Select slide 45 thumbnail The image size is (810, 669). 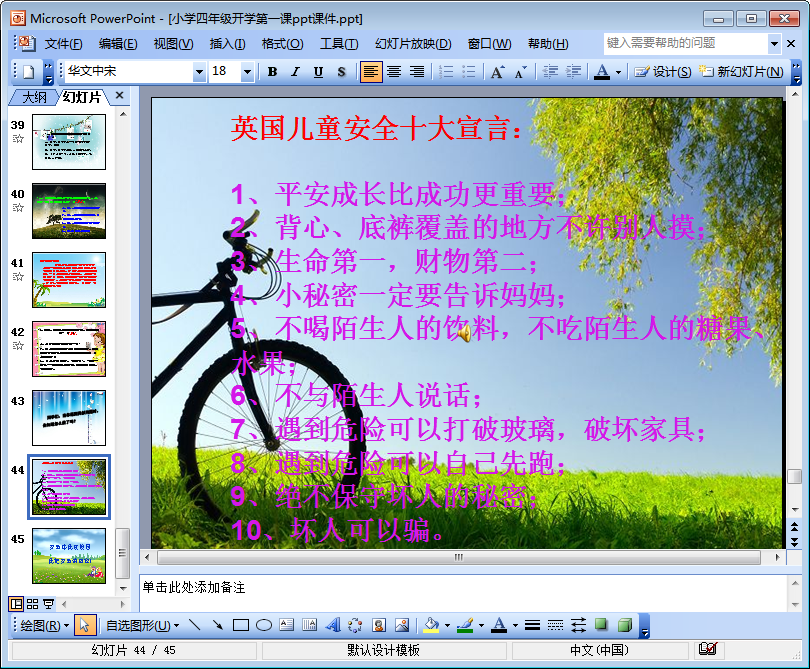(69, 556)
